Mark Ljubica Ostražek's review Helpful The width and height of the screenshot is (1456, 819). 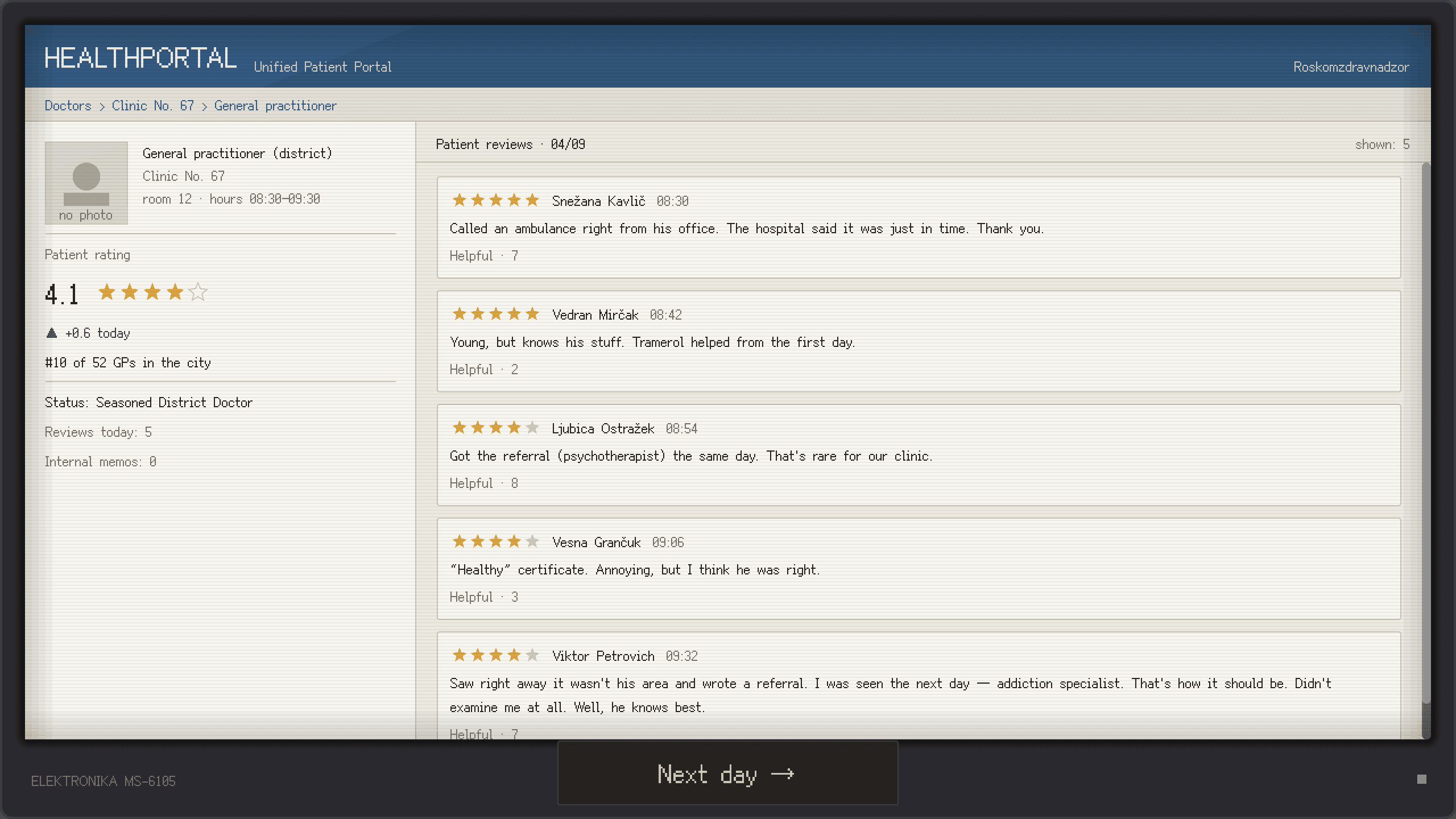(483, 483)
